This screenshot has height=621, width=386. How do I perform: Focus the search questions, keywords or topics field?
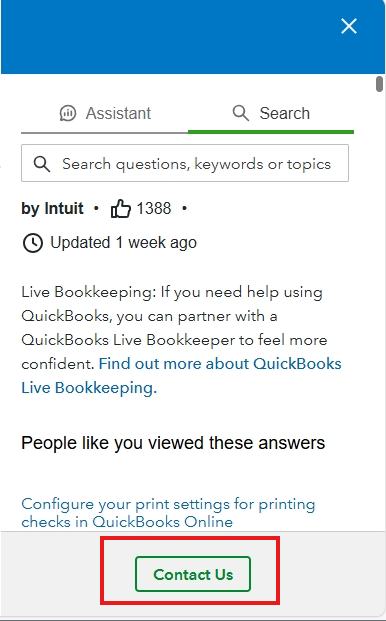pos(185,163)
